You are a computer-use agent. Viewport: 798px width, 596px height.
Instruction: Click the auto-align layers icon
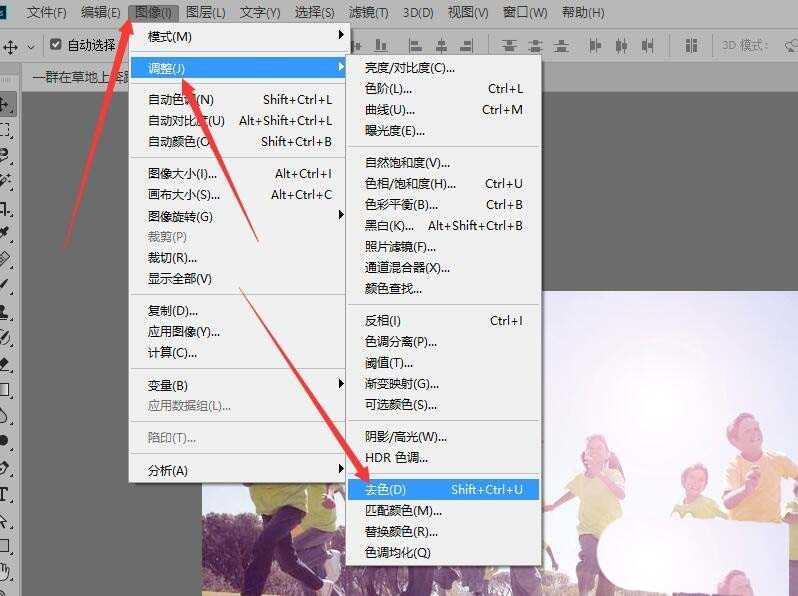click(x=691, y=46)
